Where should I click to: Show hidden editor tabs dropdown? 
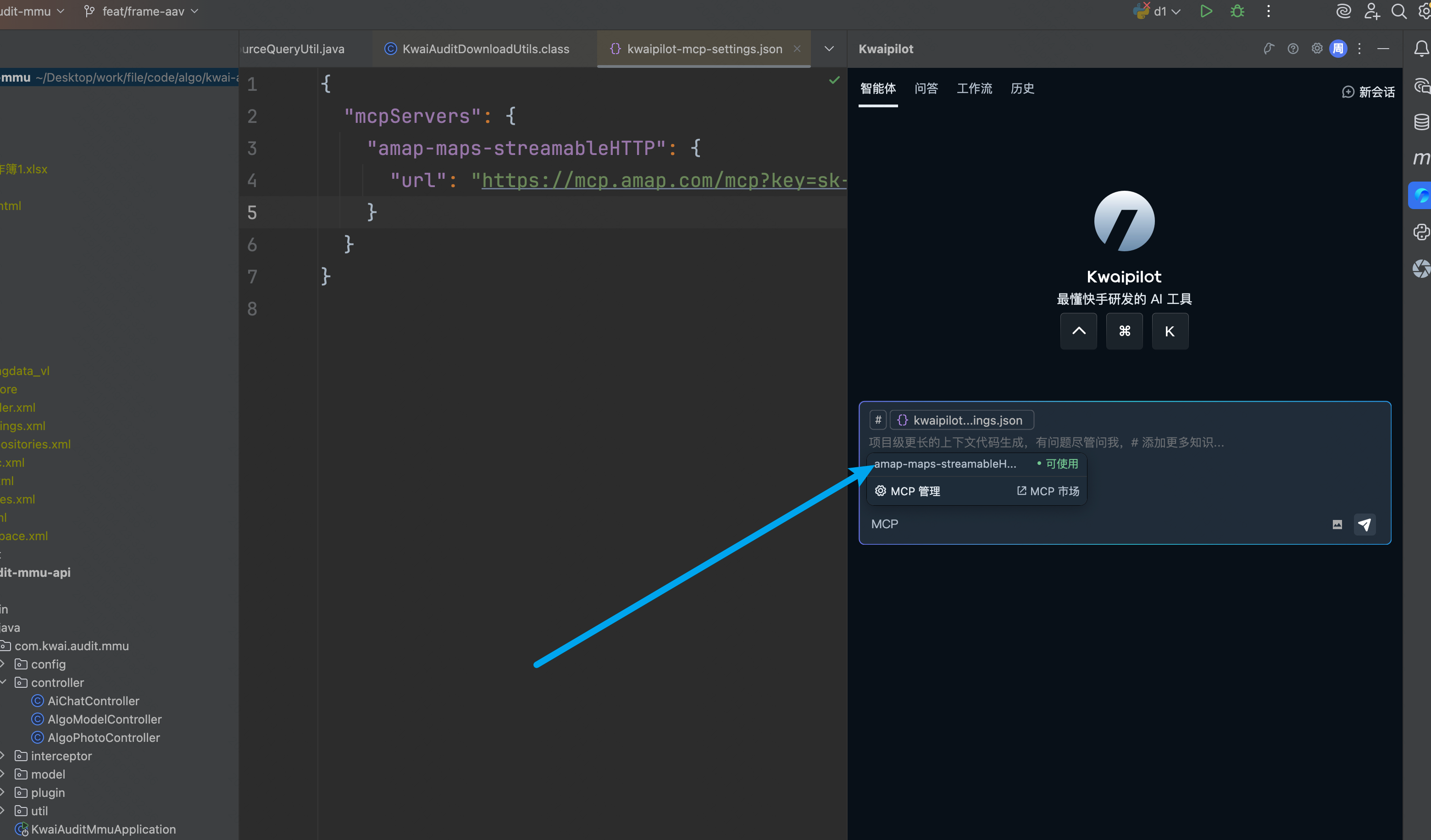point(829,49)
